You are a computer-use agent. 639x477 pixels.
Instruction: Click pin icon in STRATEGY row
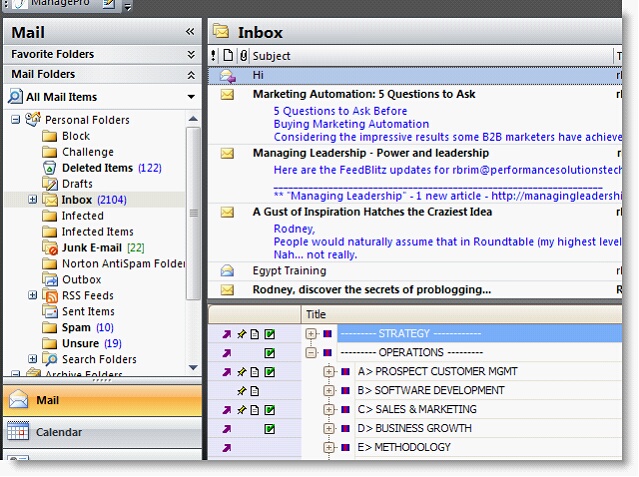coord(242,334)
